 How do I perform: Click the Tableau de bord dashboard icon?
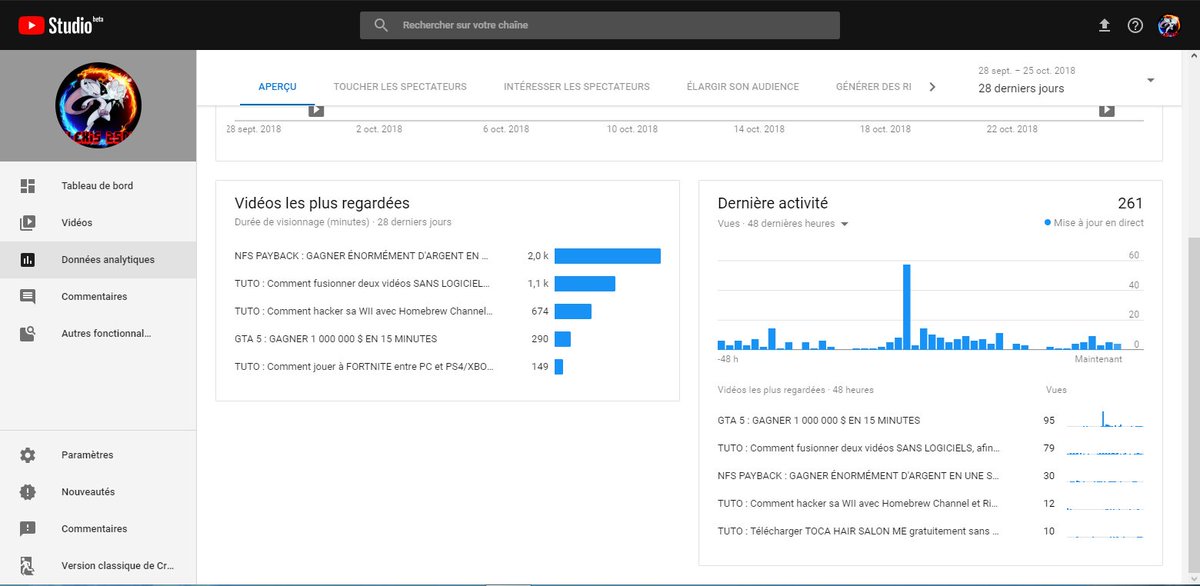click(27, 186)
